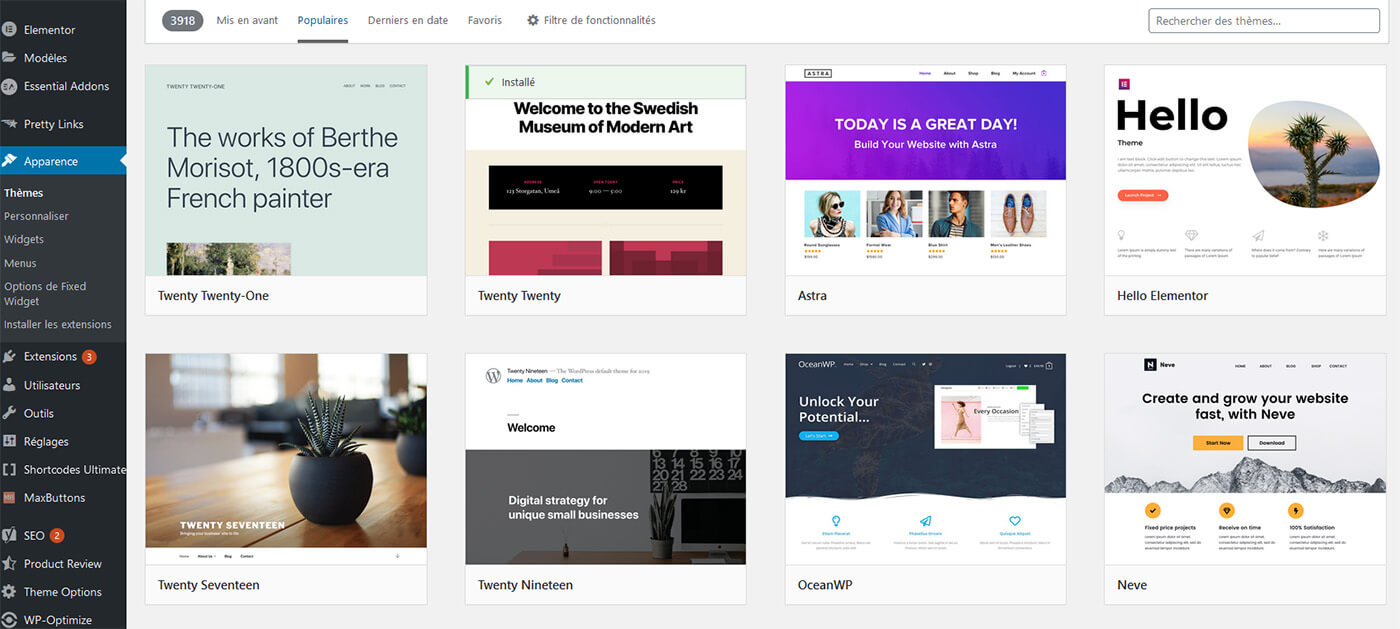Viewport: 1400px width, 629px height.
Task: Click the WP-Optimize icon
Action: tap(9, 619)
